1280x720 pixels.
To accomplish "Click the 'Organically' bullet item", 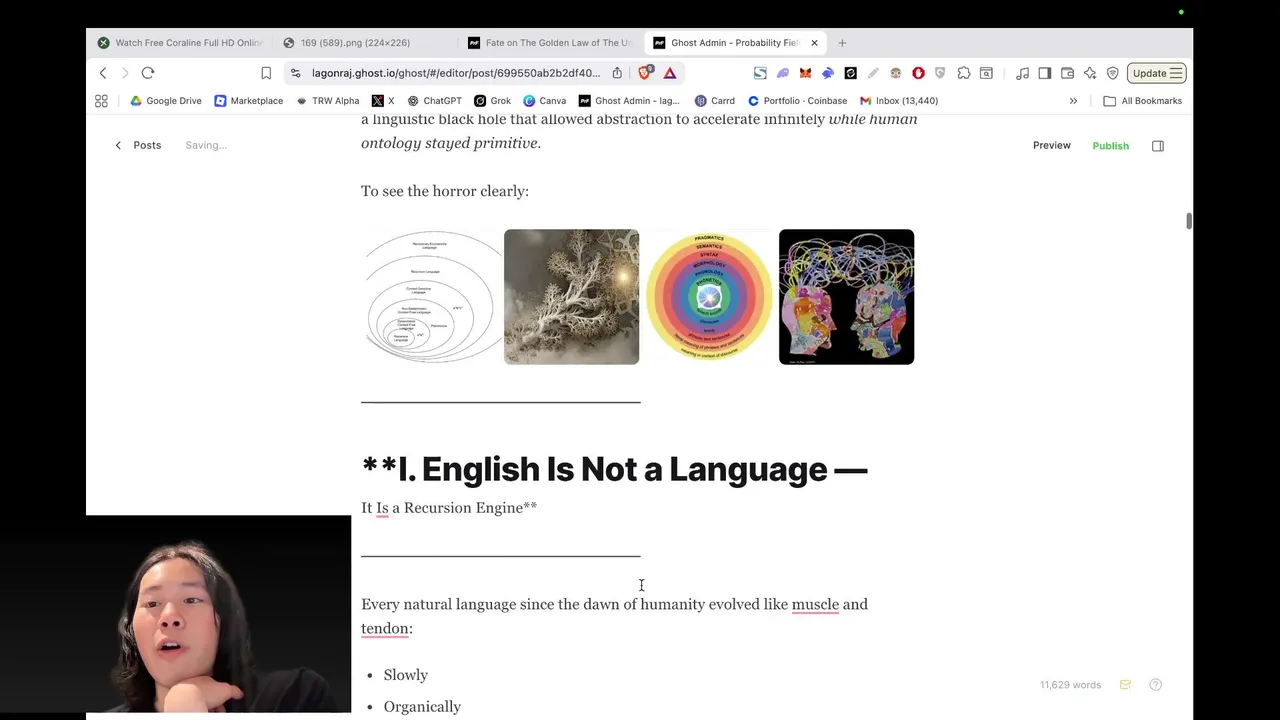I will (x=422, y=707).
